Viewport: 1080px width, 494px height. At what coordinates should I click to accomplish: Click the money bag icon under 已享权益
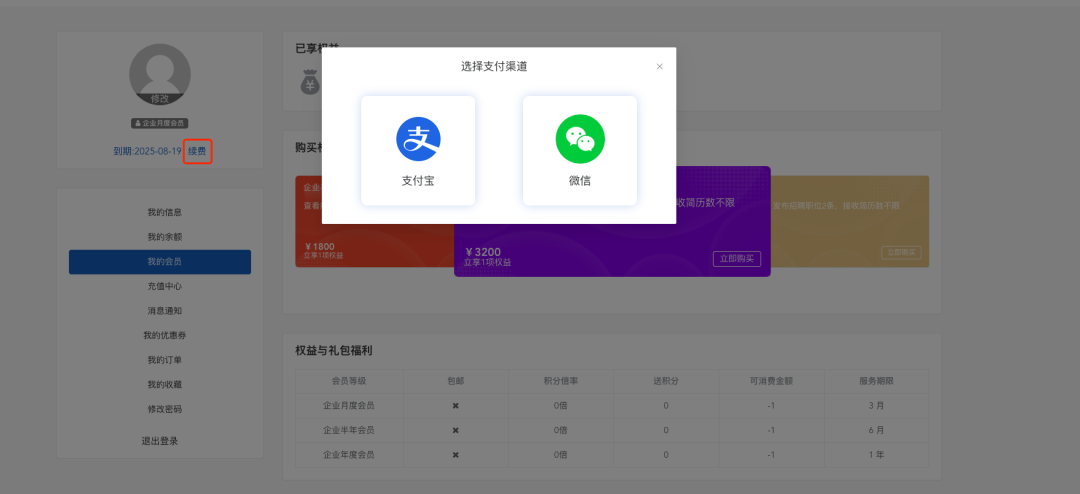[x=310, y=83]
